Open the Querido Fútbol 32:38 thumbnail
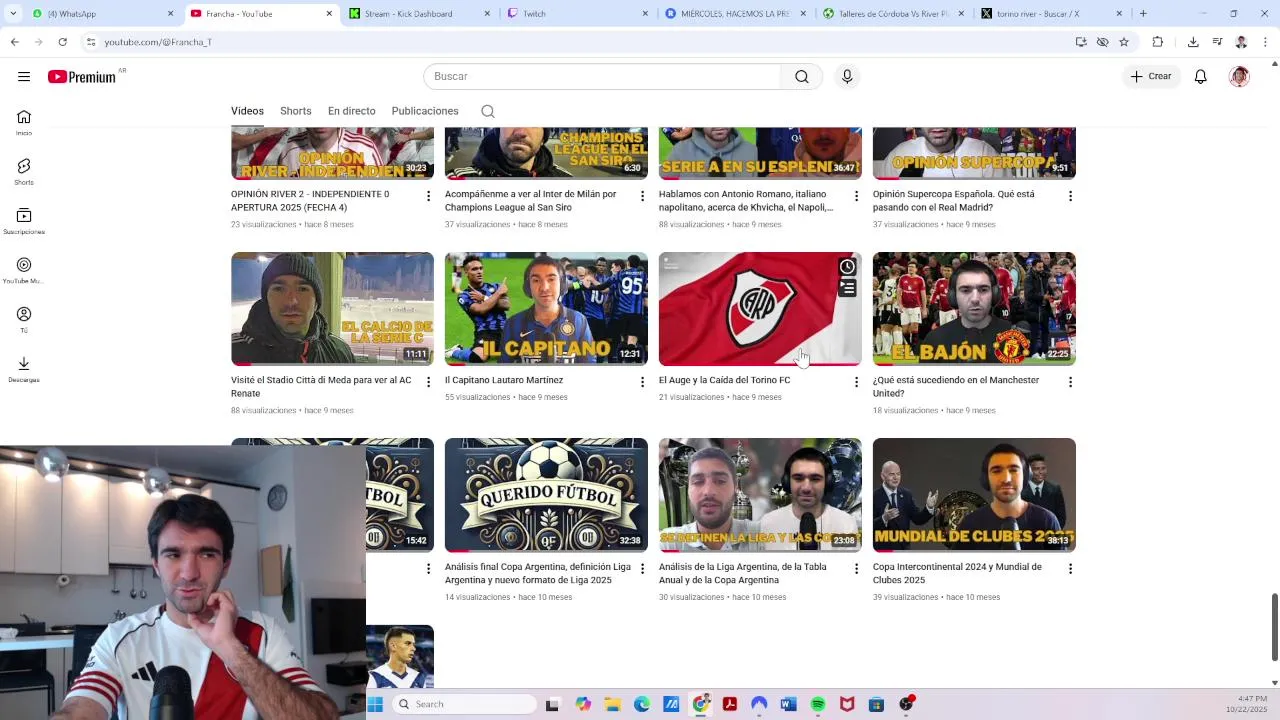Screen dimensions: 1280x720 (546, 495)
